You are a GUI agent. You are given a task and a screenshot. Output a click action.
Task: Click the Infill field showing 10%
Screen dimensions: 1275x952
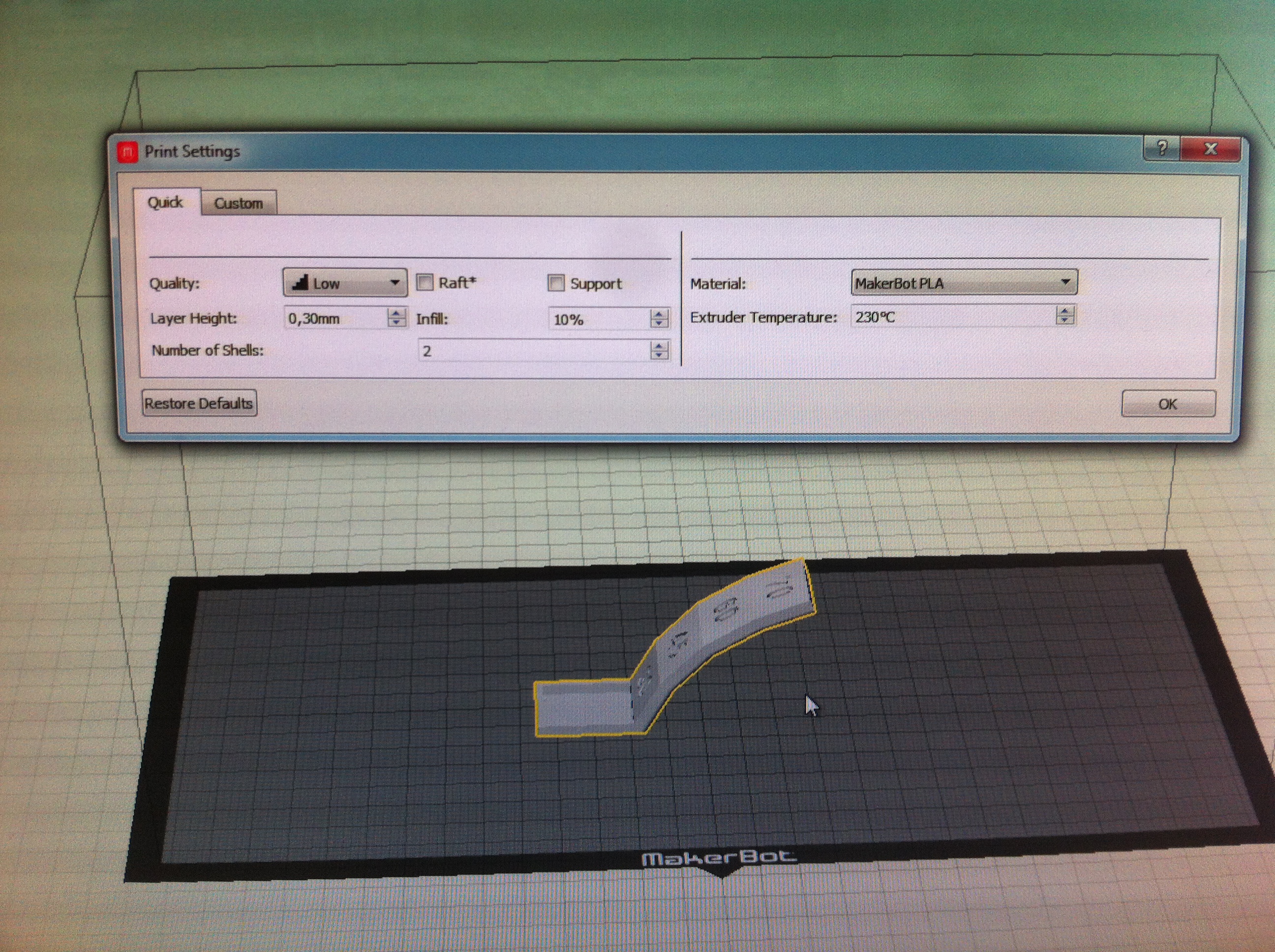click(x=600, y=319)
